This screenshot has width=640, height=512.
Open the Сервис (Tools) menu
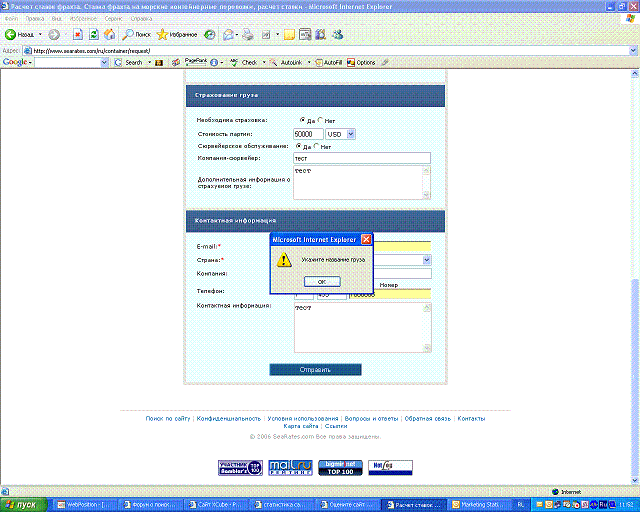115,19
